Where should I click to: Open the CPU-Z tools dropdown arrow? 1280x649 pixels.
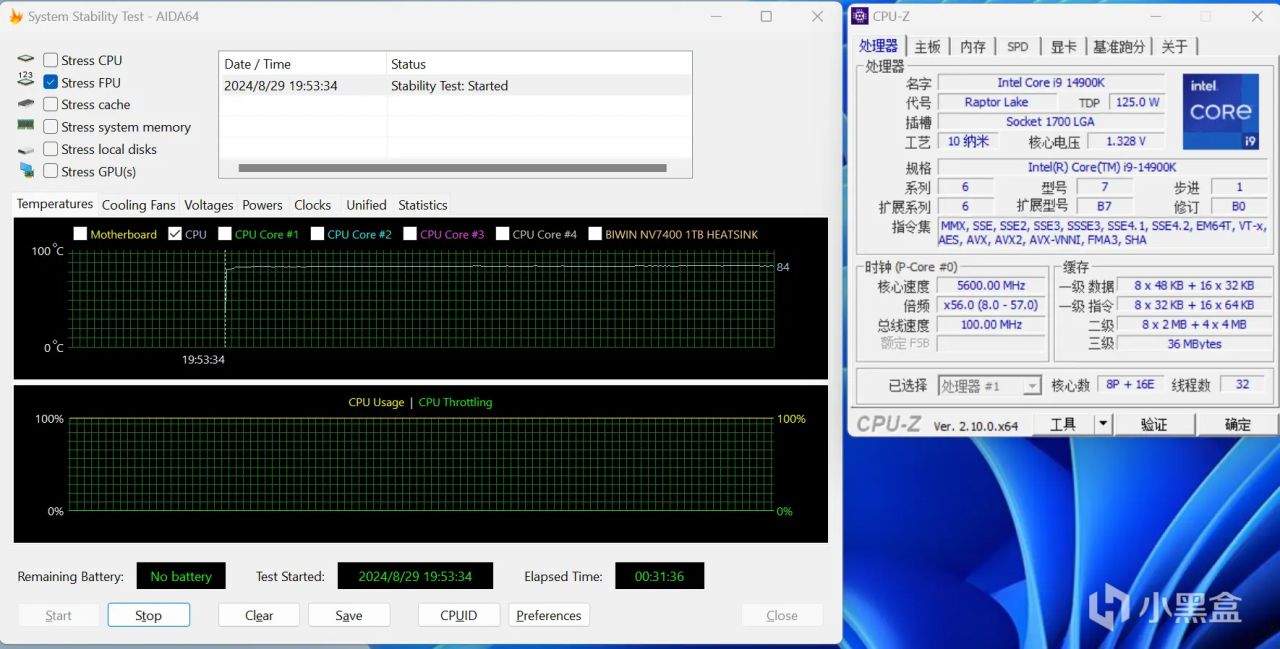coord(1103,424)
